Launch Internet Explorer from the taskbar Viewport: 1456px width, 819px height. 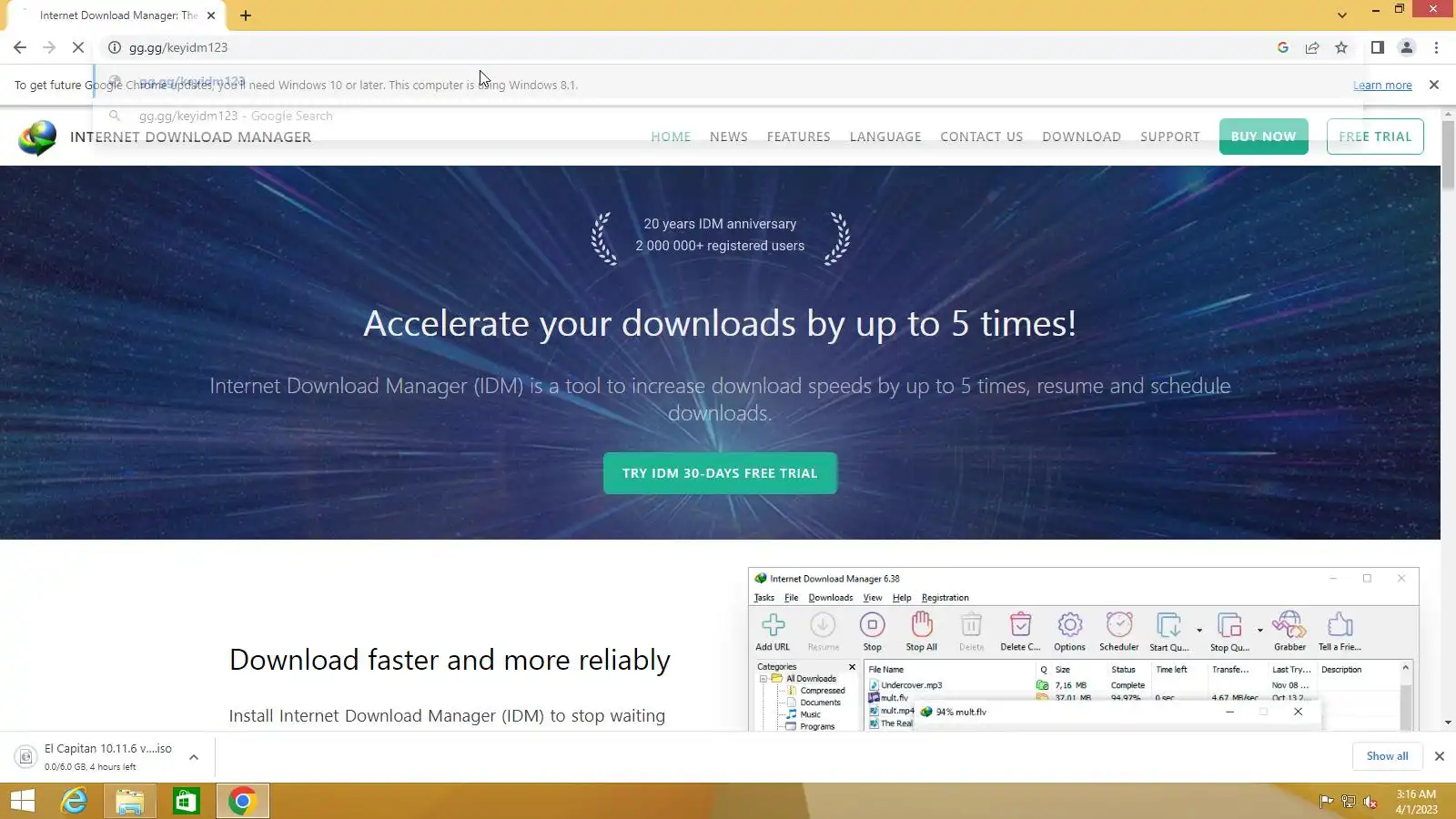point(74,801)
